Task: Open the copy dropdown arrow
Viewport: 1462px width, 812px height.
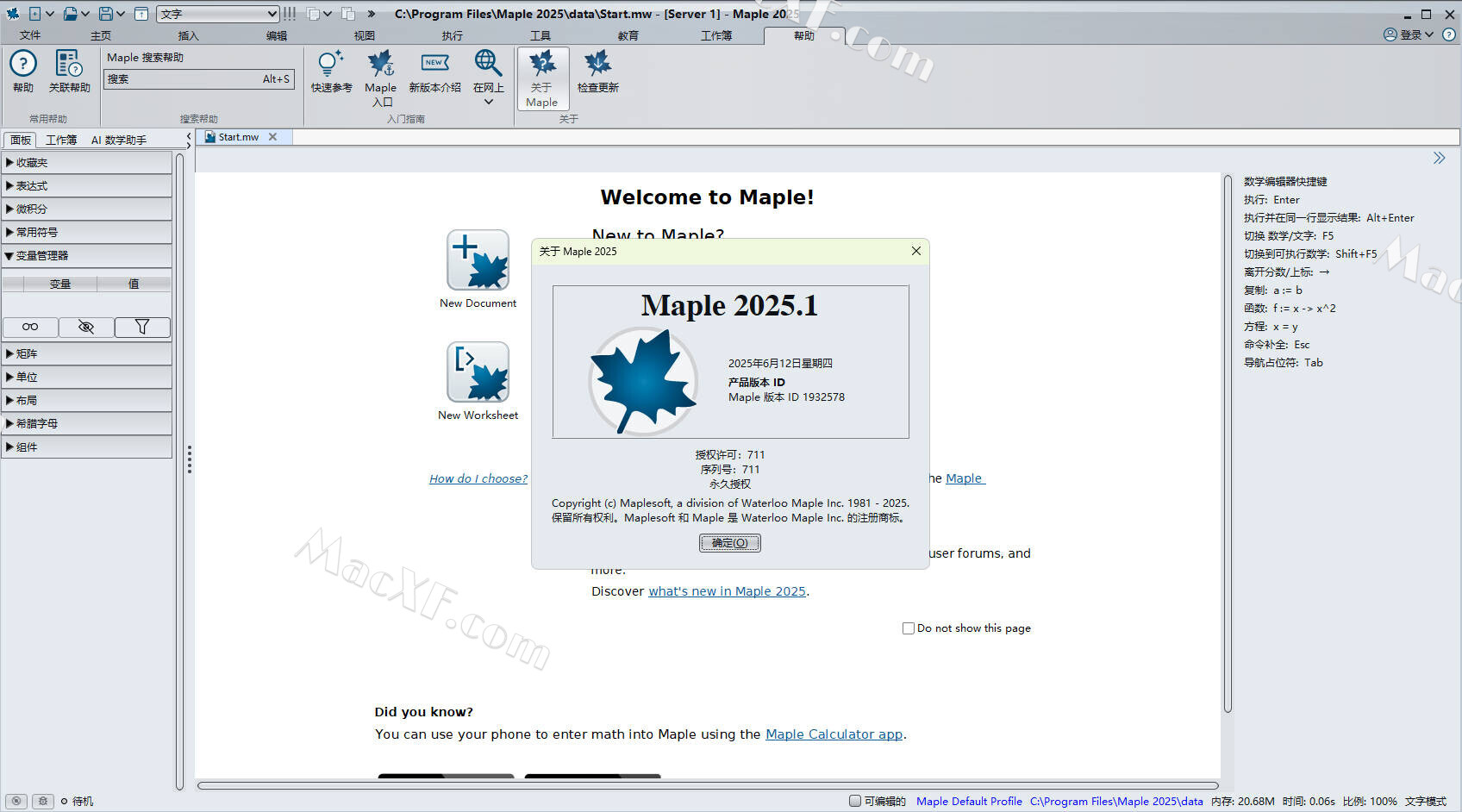Action: [328, 14]
